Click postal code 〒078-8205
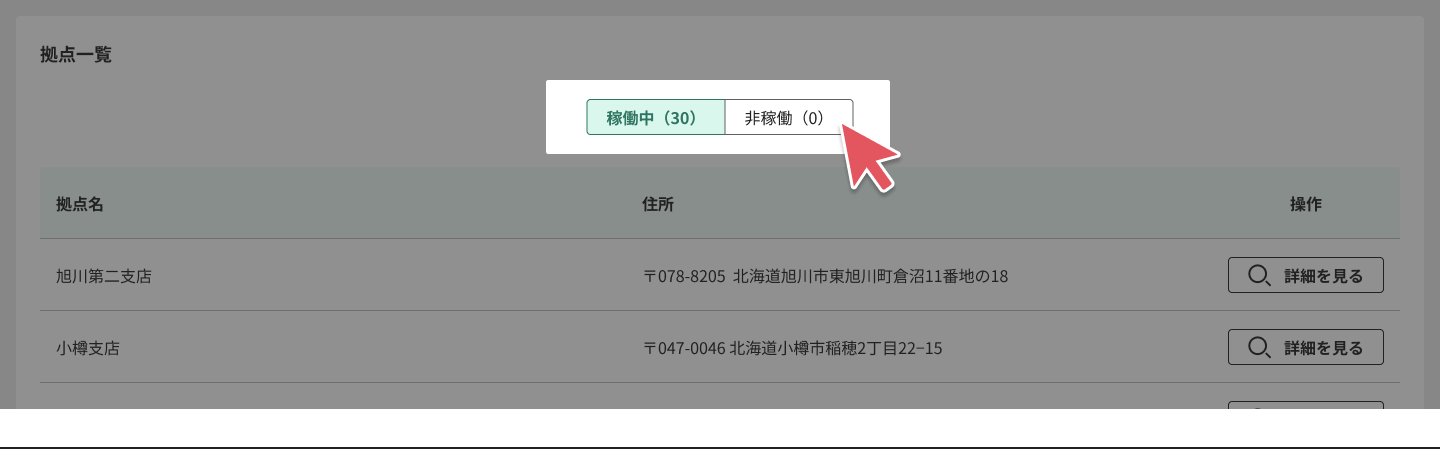Viewport: 1440px width, 449px height. (683, 276)
